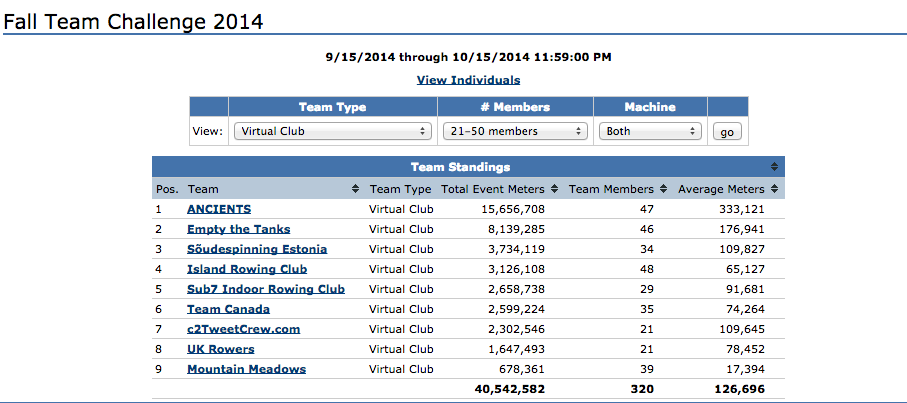
Task: Sort by Team Members arrows
Action: (x=663, y=189)
